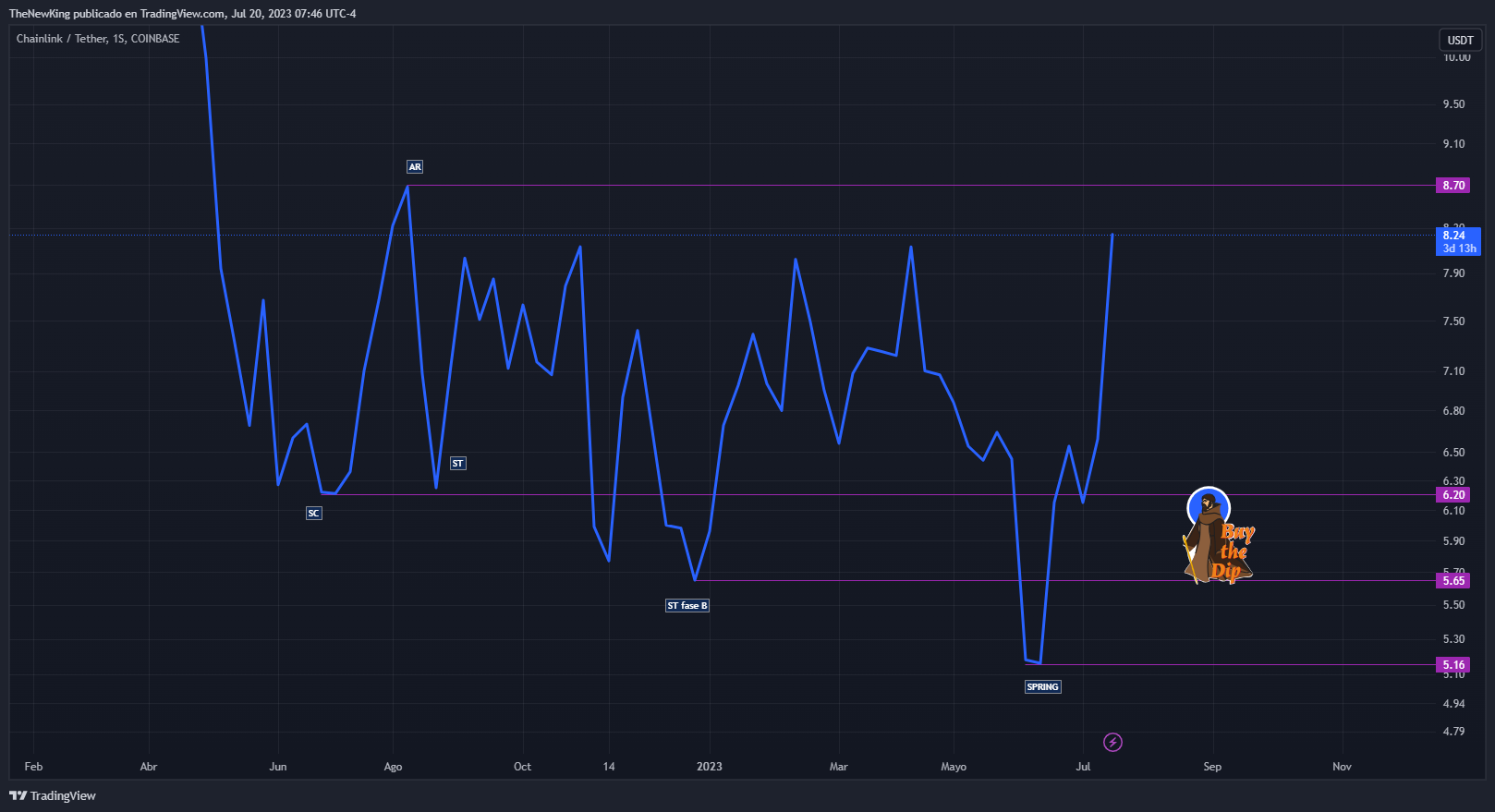The height and width of the screenshot is (812, 1495).
Task: Select the SPRING chart label
Action: [x=1043, y=686]
